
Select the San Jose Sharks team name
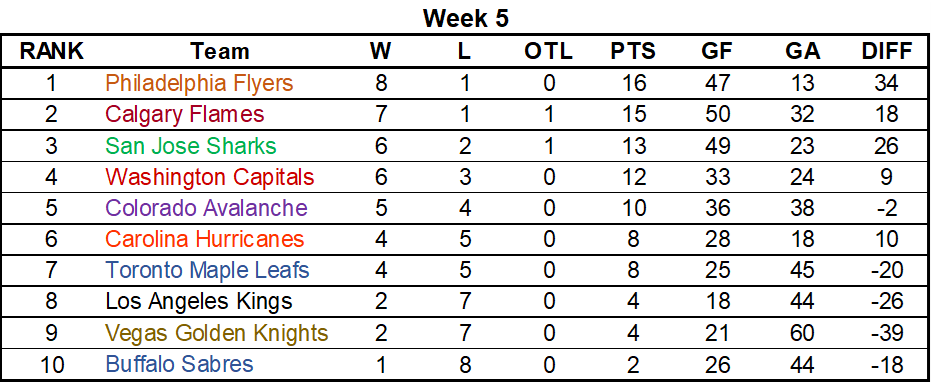(191, 146)
